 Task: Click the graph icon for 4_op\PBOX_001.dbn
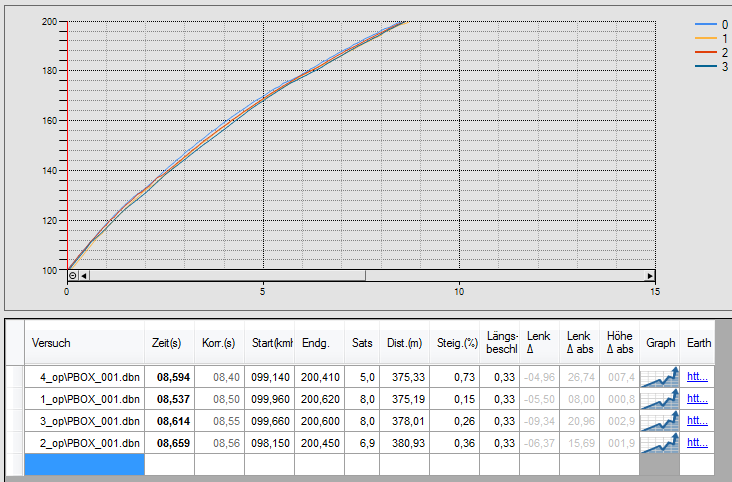659,377
